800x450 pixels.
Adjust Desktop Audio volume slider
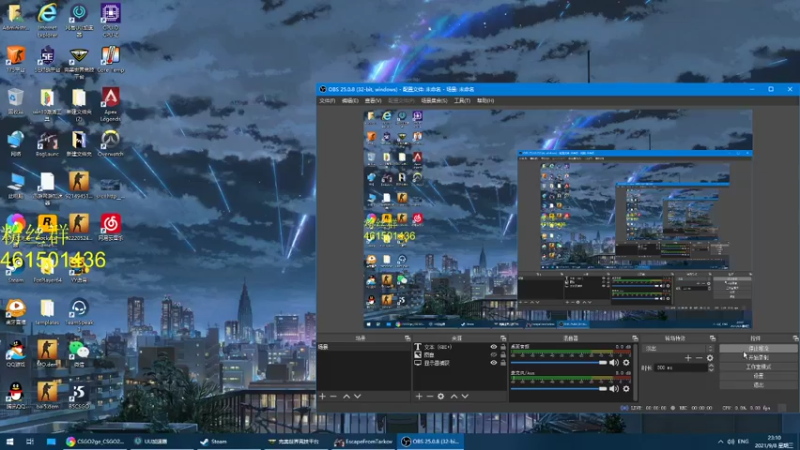tap(559, 362)
